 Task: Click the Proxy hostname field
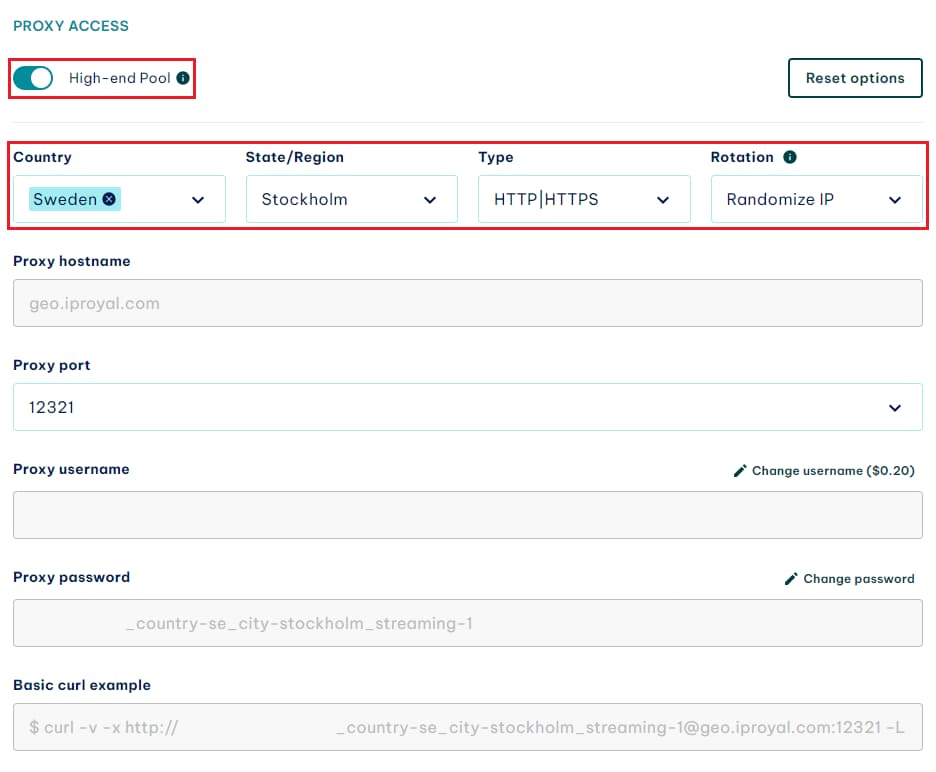click(467, 303)
